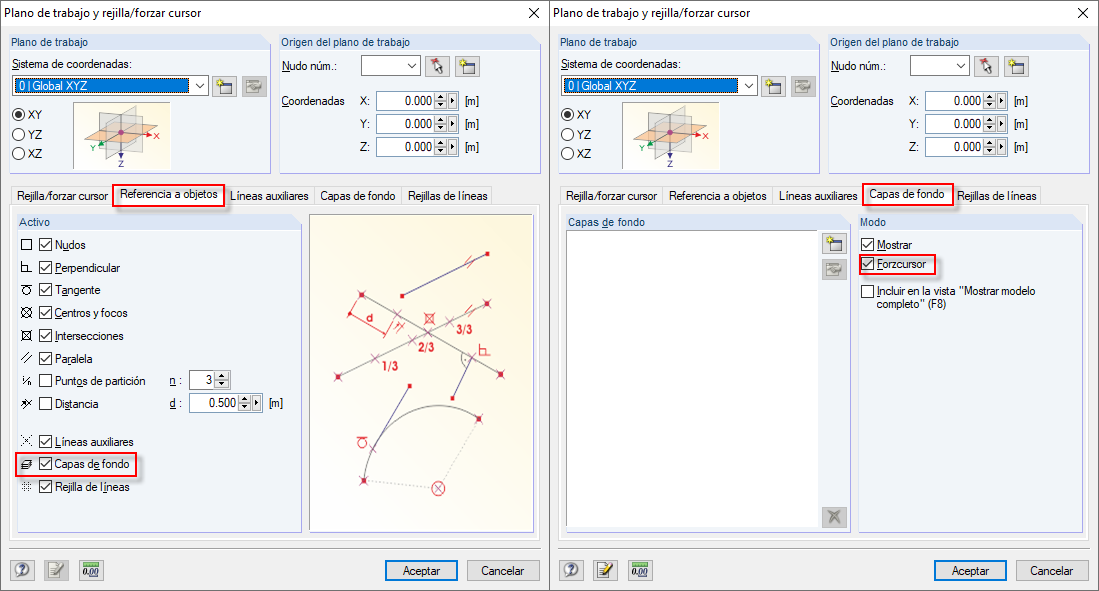Image resolution: width=1099 pixels, height=591 pixels.
Task: Click the comment edit icon at bottom left
Action: [57, 570]
